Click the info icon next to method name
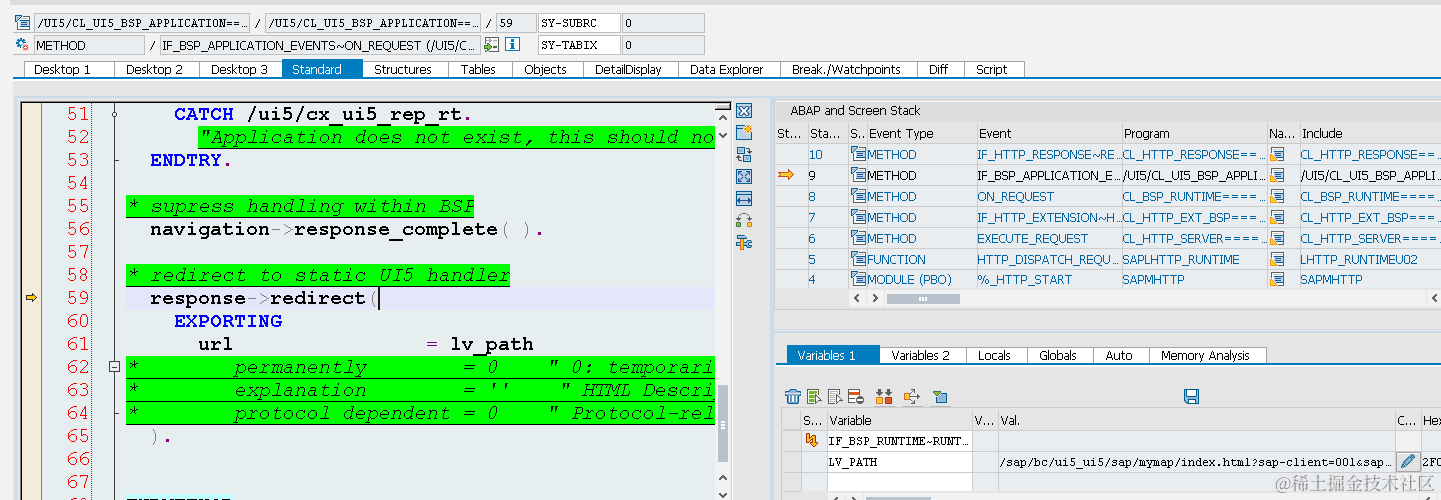 pyautogui.click(x=513, y=44)
